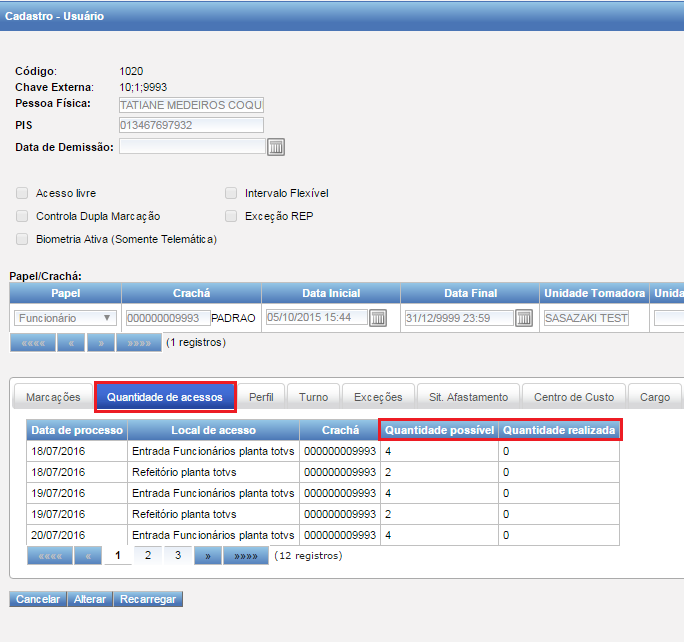The height and width of the screenshot is (642, 685).
Task: Click the Alterar button
Action: point(90,599)
